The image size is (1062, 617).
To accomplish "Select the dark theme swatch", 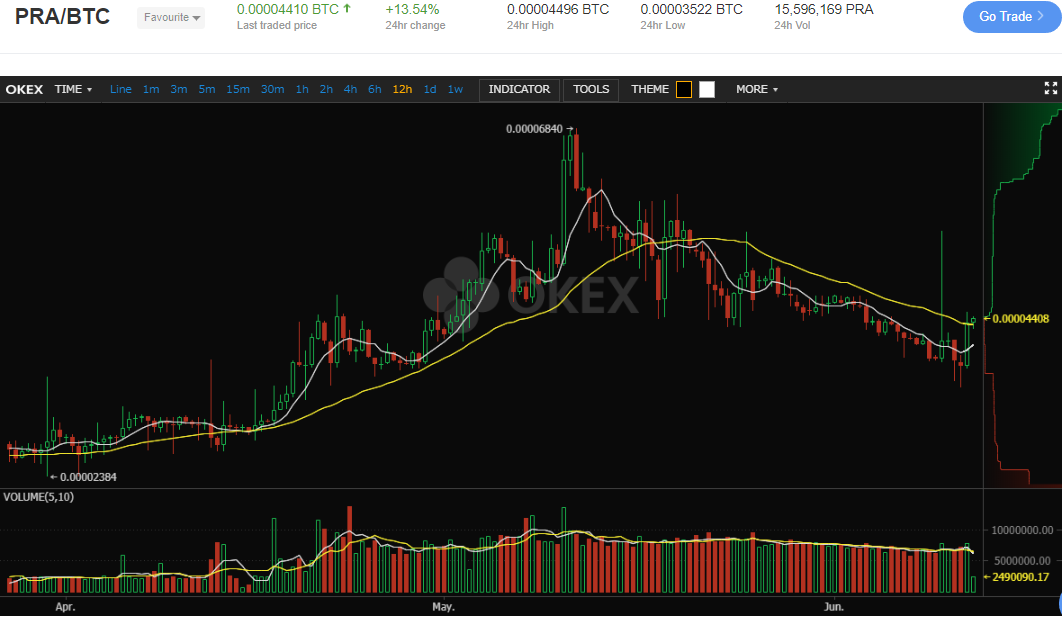I will click(684, 90).
